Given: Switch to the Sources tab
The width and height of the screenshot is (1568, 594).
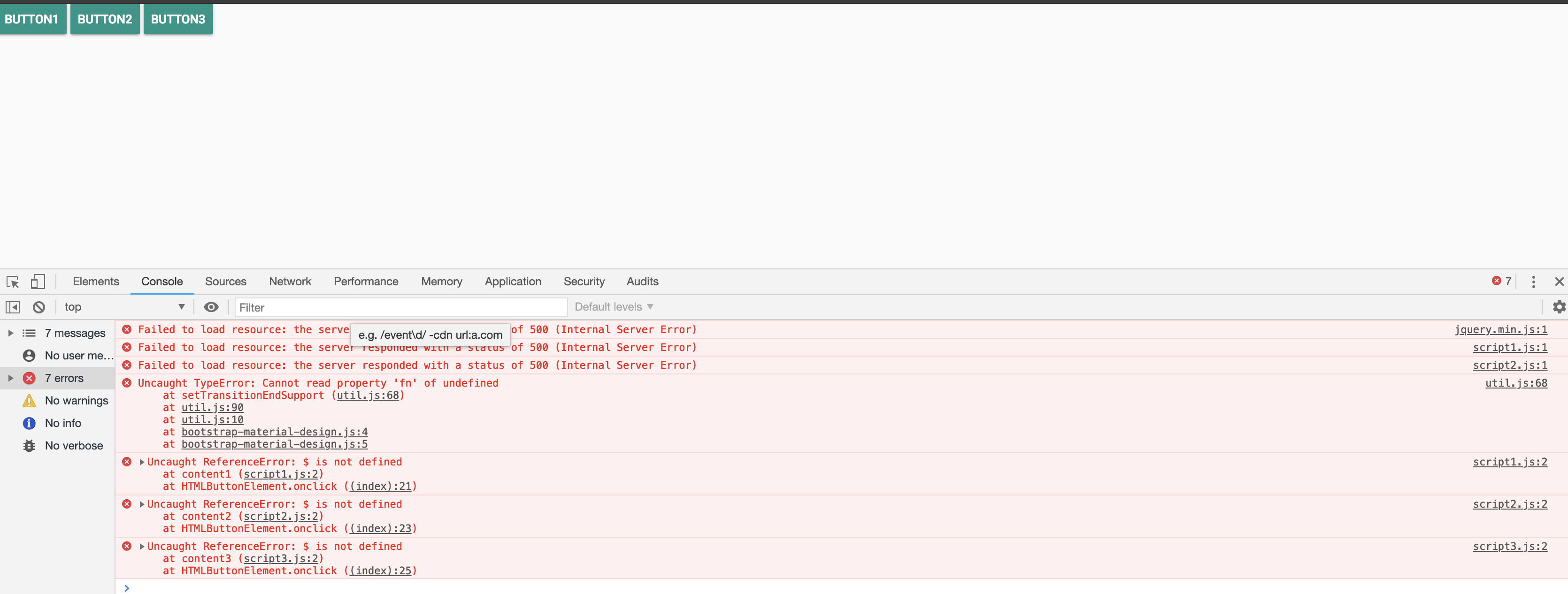Looking at the screenshot, I should [225, 281].
